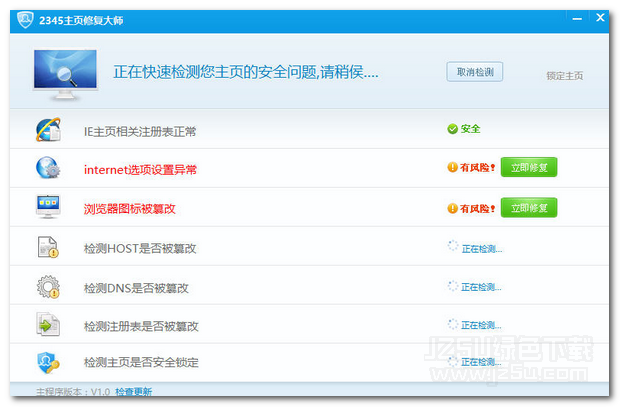Screen dimensions: 620x407
Task: Click 正在检测 status for DNS row
Action: coord(481,287)
